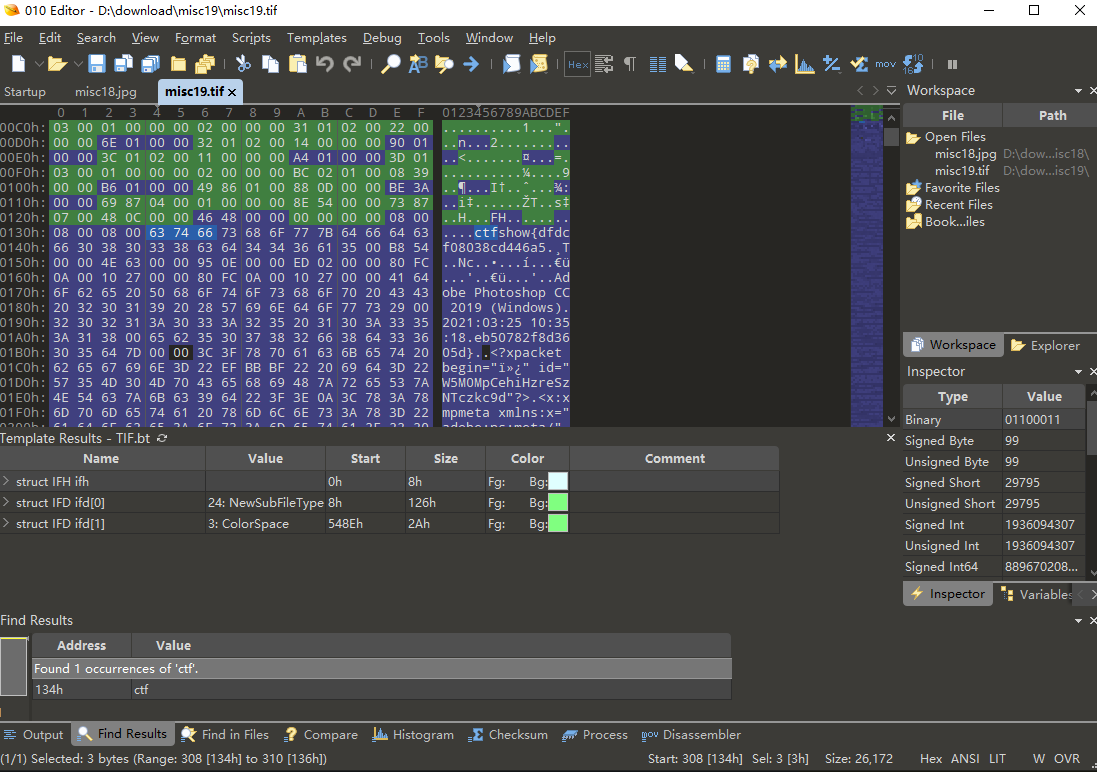Open the Calculator toolbar icon
This screenshot has height=772, width=1097.
(723, 64)
